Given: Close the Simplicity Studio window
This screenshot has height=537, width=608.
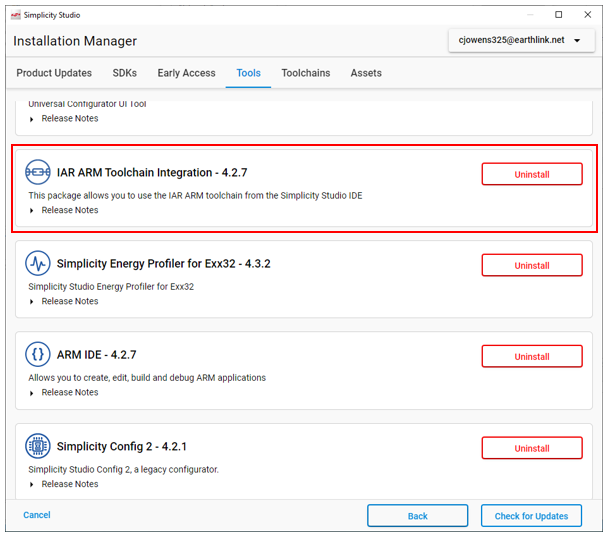Looking at the screenshot, I should 587,15.
